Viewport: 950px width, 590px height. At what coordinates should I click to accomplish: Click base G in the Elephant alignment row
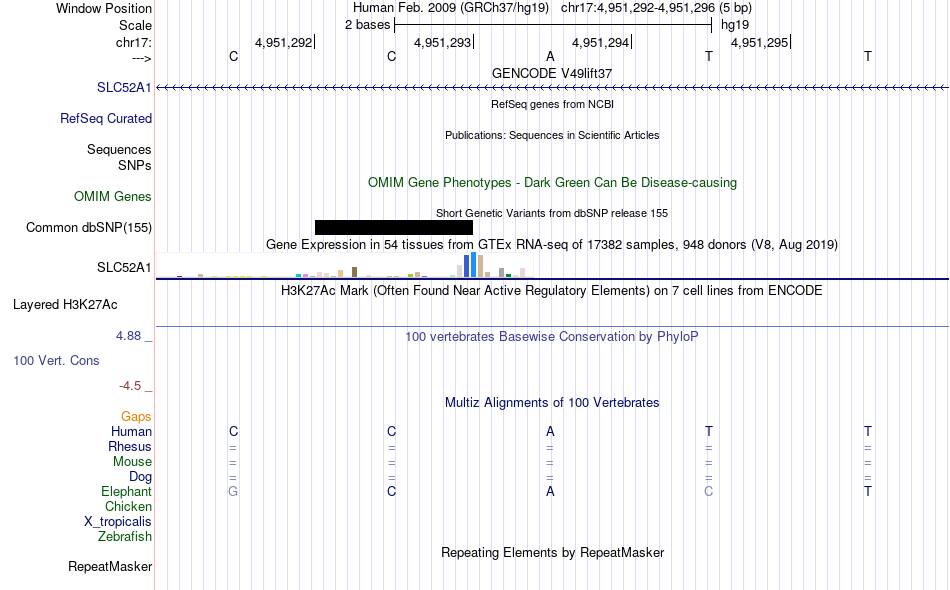coord(233,492)
